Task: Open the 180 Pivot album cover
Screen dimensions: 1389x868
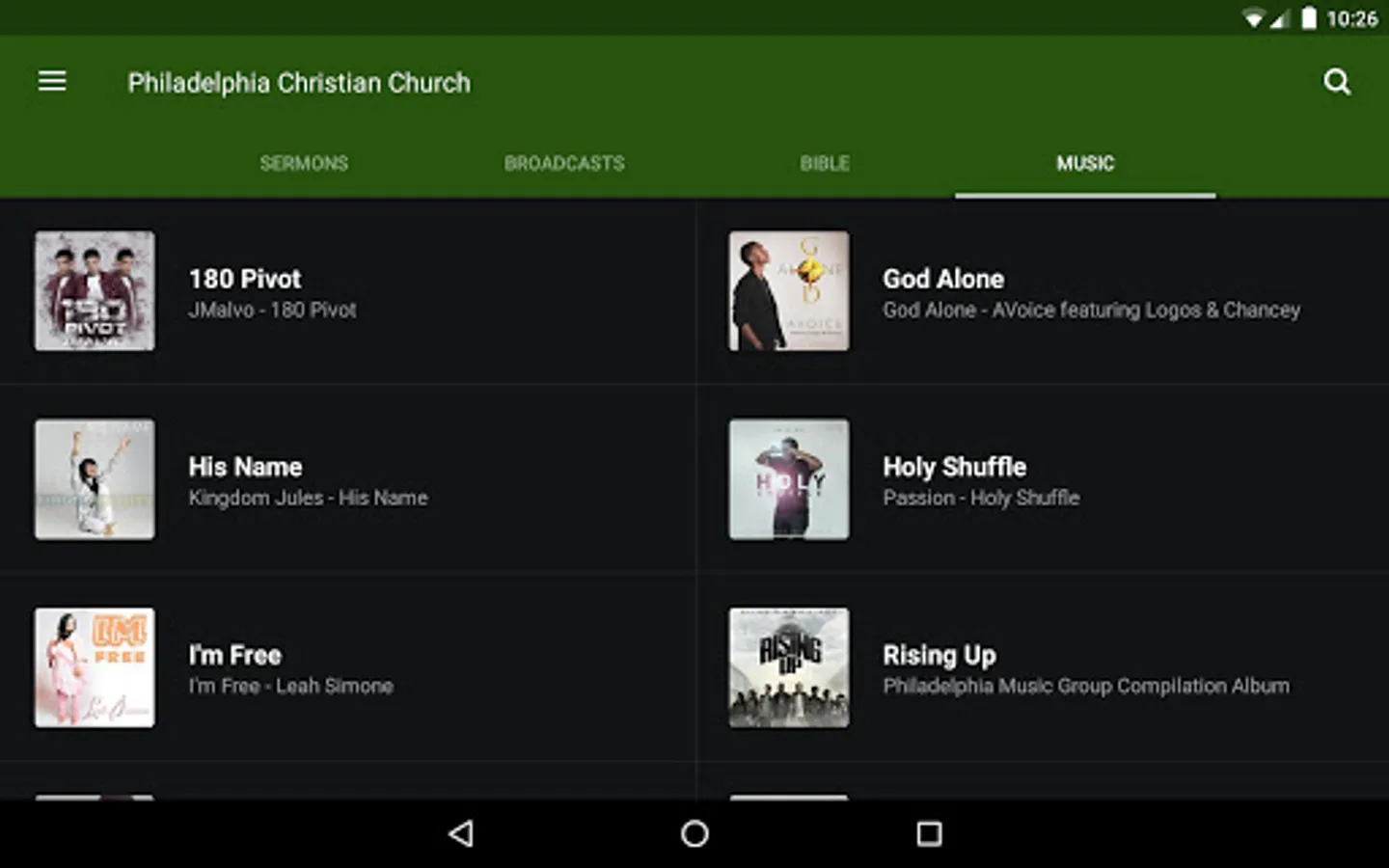Action: pos(95,290)
